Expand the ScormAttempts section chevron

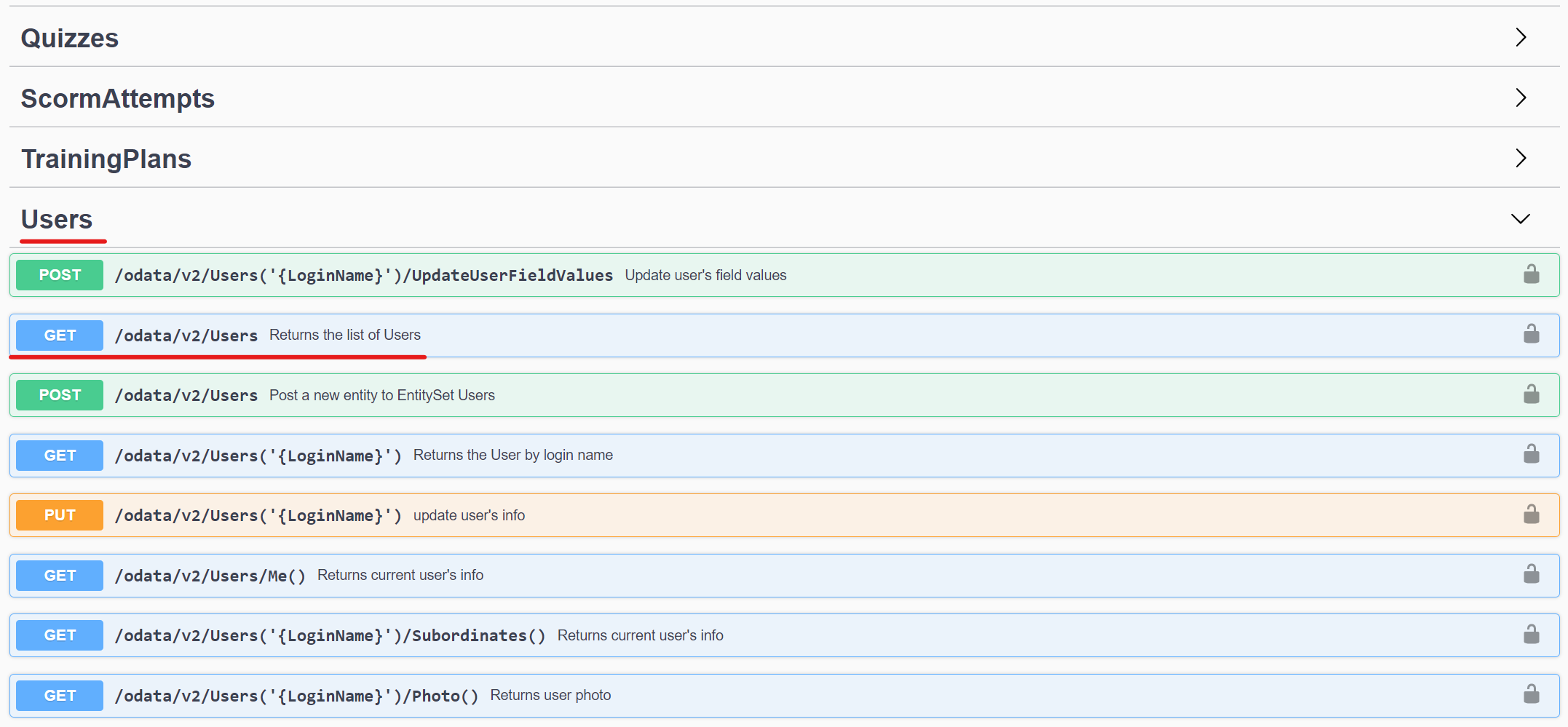pos(1521,98)
